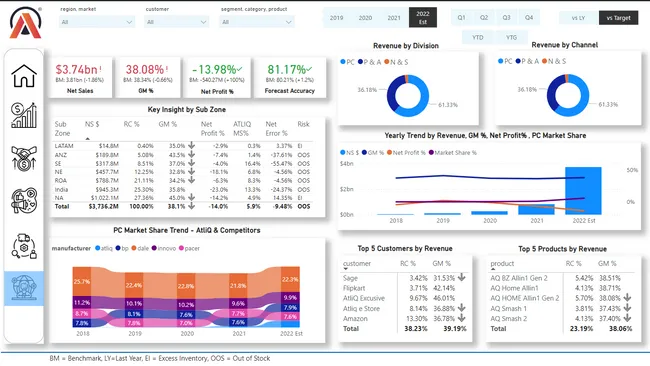The height and width of the screenshot is (366, 650).
Task: Click the Net Sales $3.74bn card
Action: click(x=80, y=78)
